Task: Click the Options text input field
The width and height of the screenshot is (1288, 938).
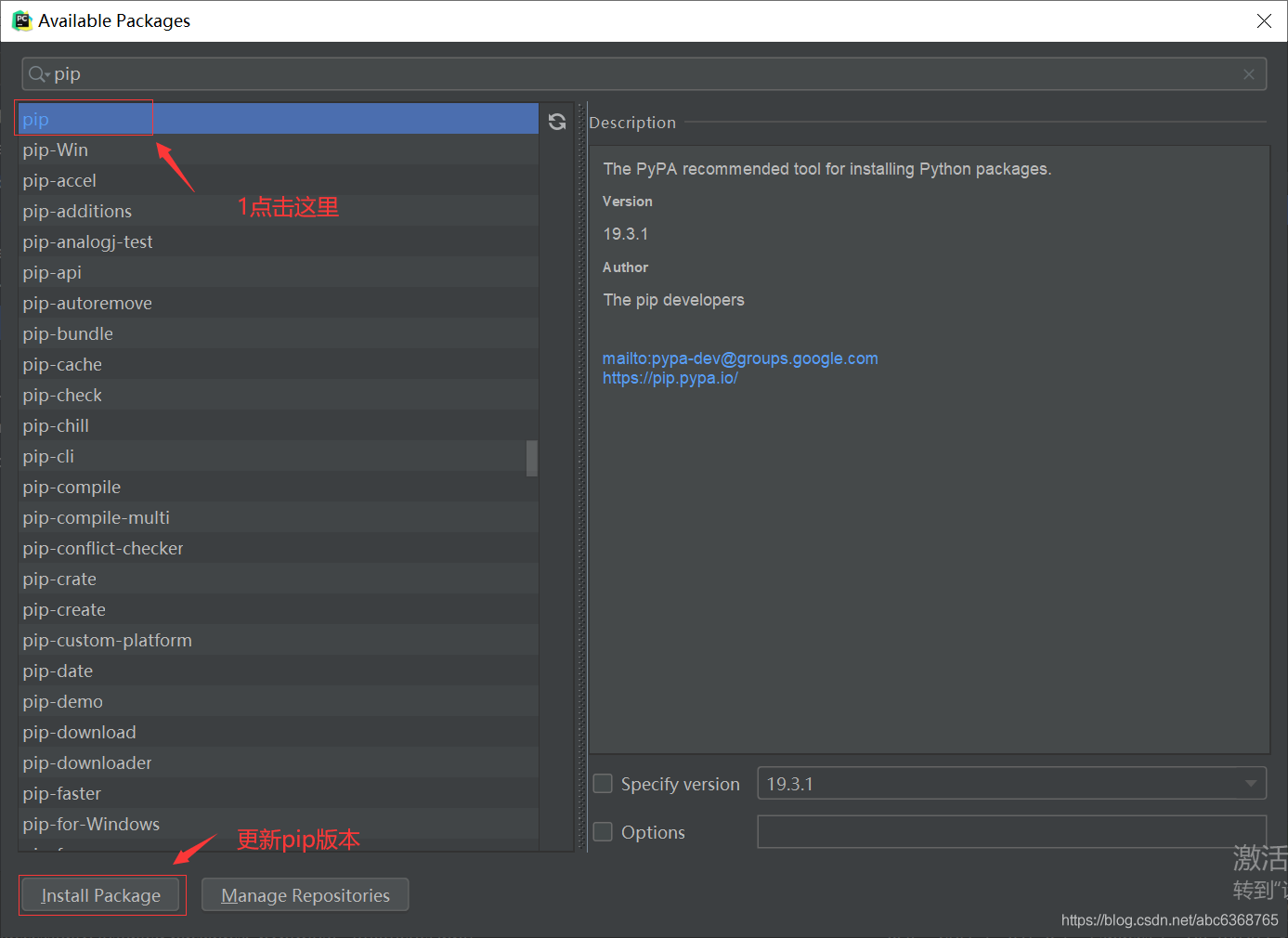Action: point(1010,832)
